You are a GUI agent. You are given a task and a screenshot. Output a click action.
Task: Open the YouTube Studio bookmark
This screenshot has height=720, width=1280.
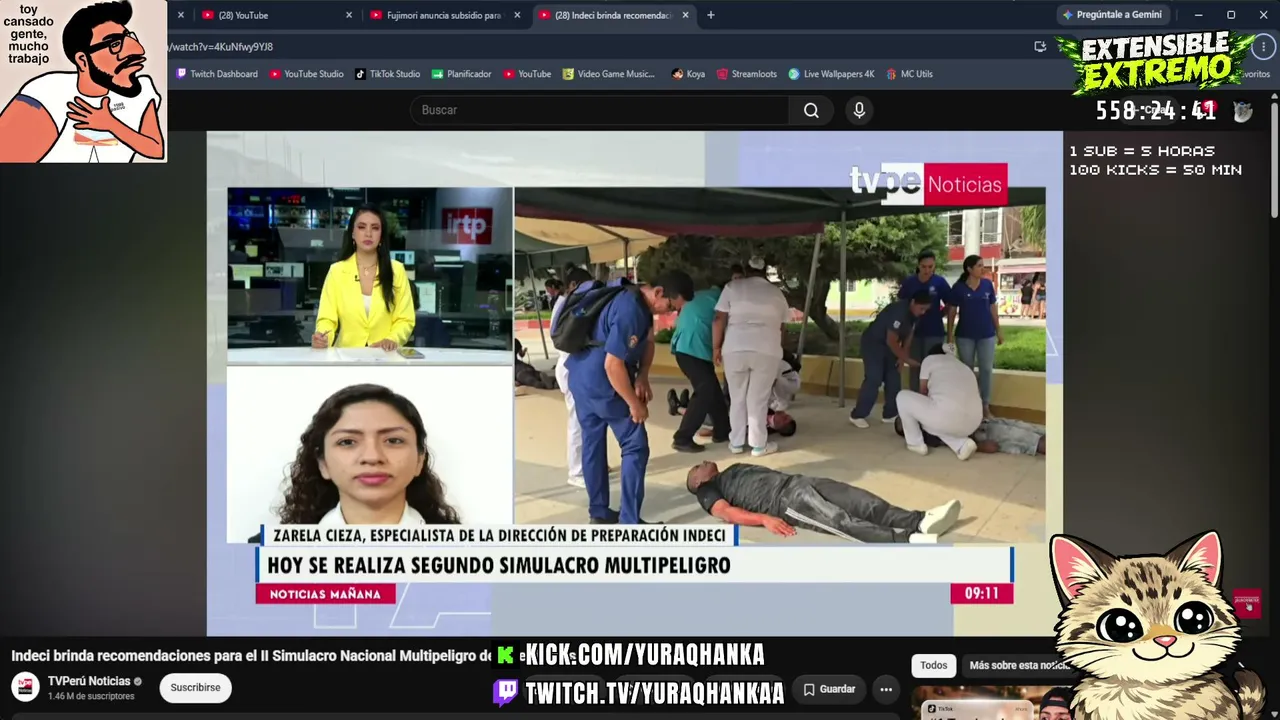(x=306, y=74)
